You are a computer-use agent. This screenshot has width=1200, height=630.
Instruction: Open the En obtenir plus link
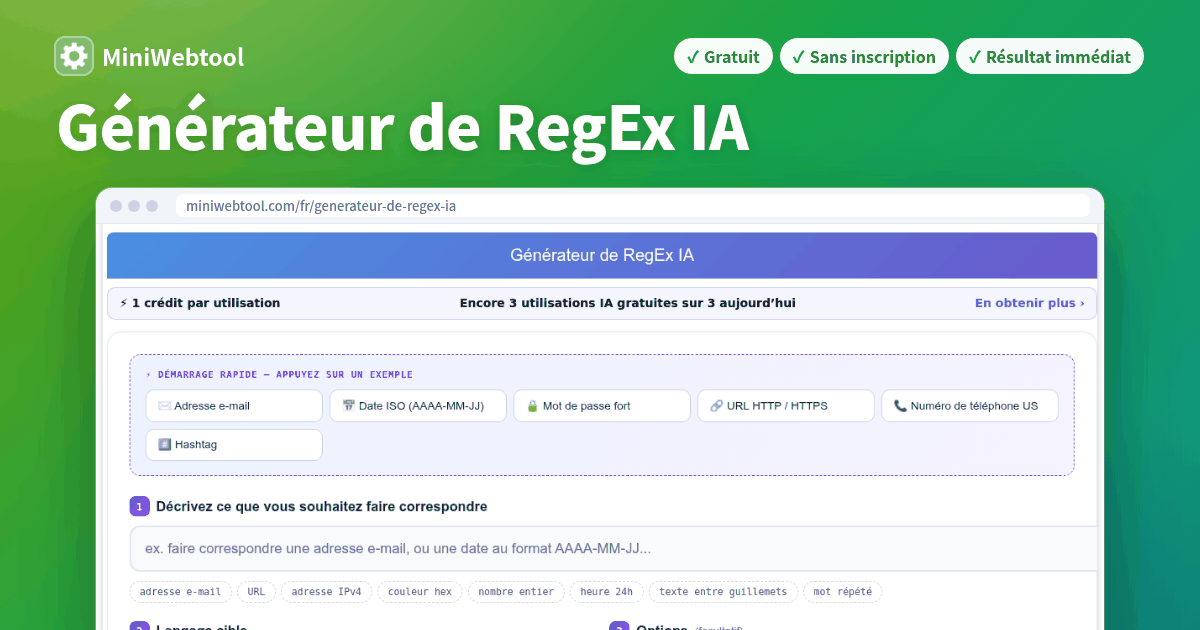[x=1030, y=303]
